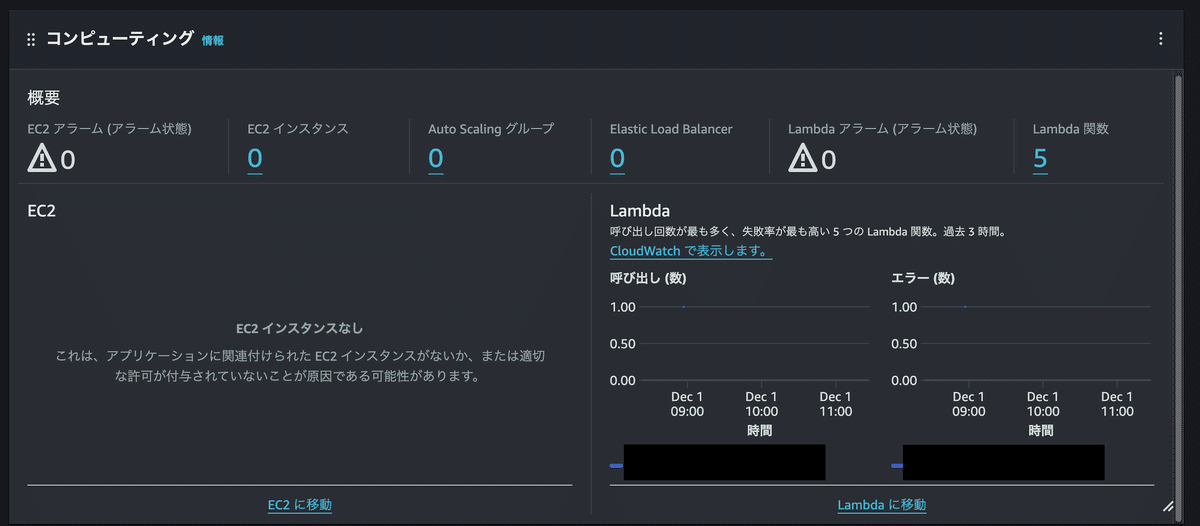The width and height of the screenshot is (1200, 526).
Task: Click the EC2 アラーム (アラーム状態) label
Action: pos(110,128)
